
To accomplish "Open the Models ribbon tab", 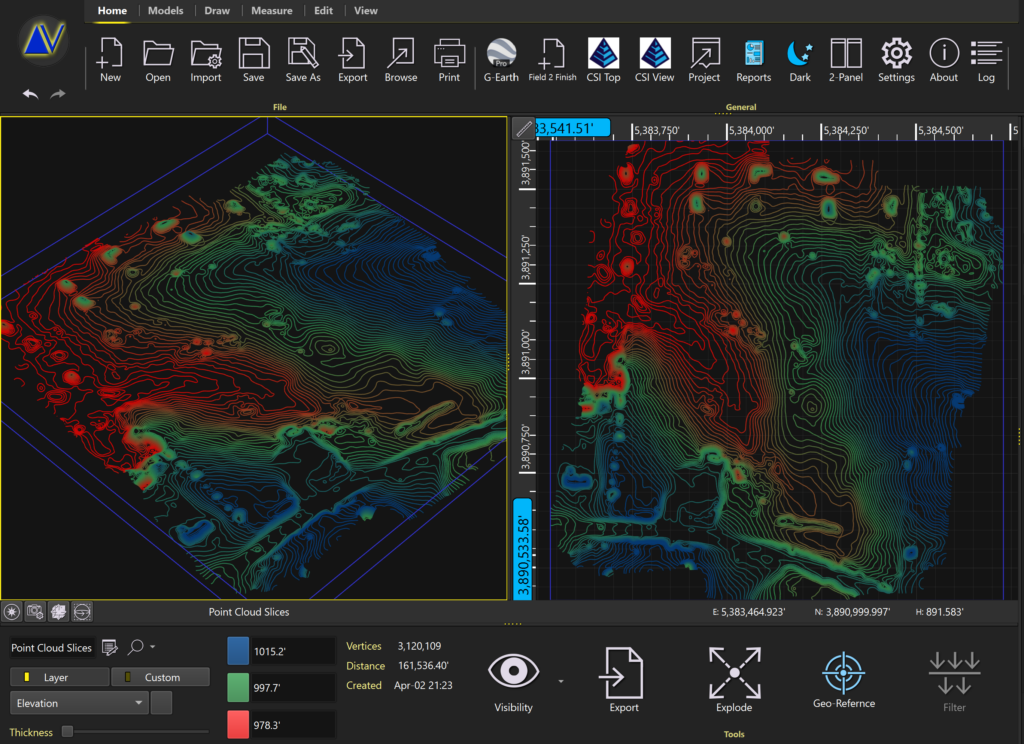I will [165, 11].
